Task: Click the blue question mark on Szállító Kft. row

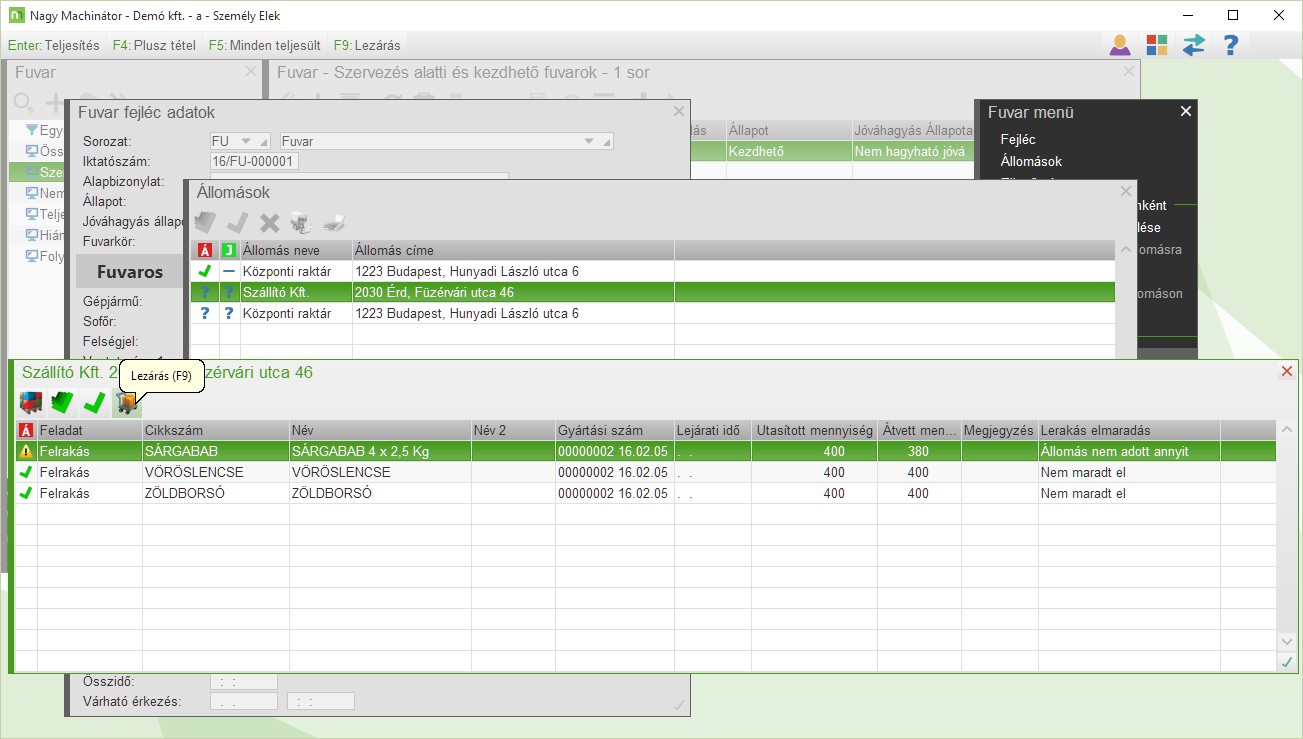Action: pos(205,292)
